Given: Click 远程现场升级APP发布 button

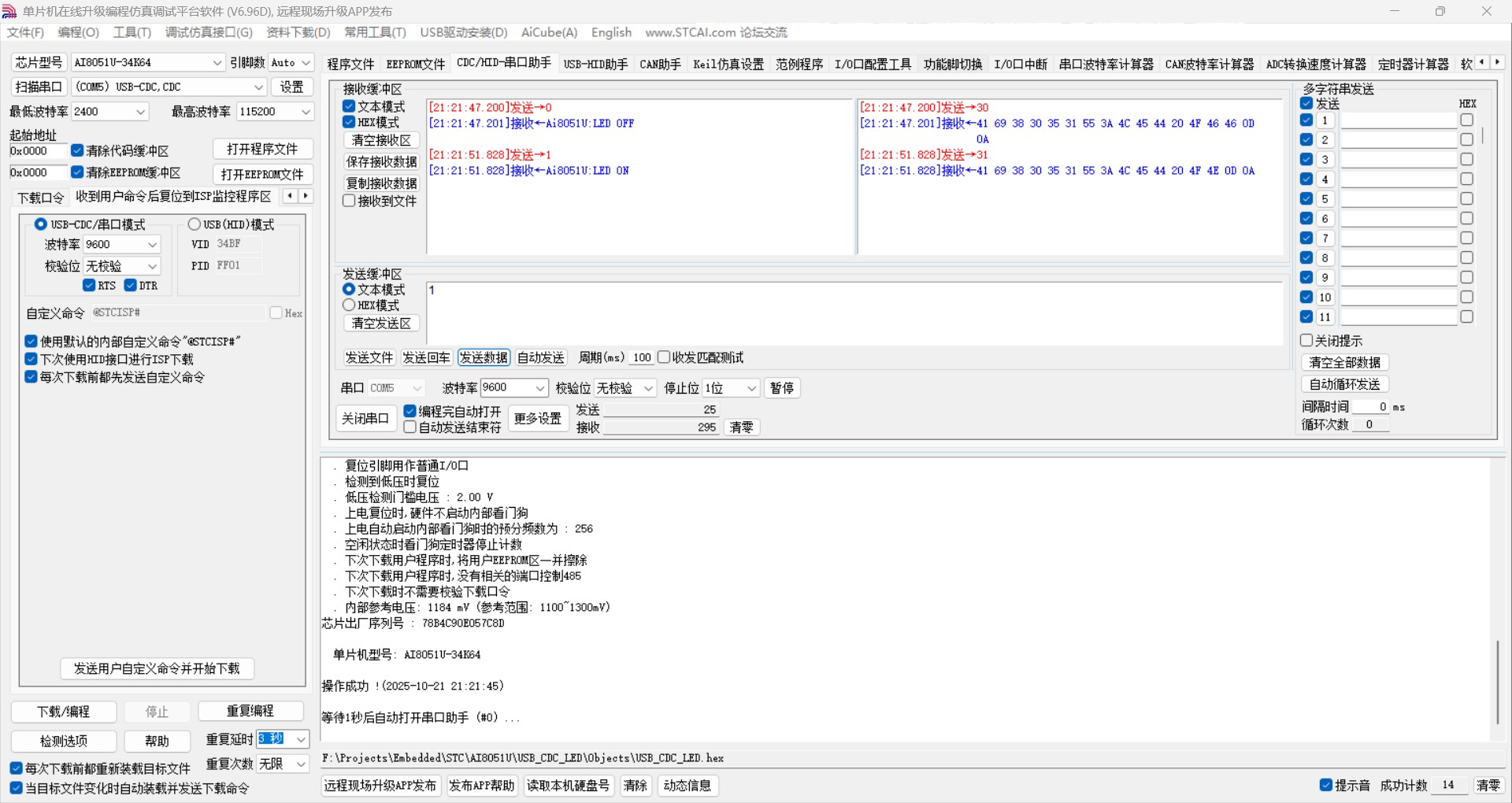Looking at the screenshot, I should coord(380,786).
